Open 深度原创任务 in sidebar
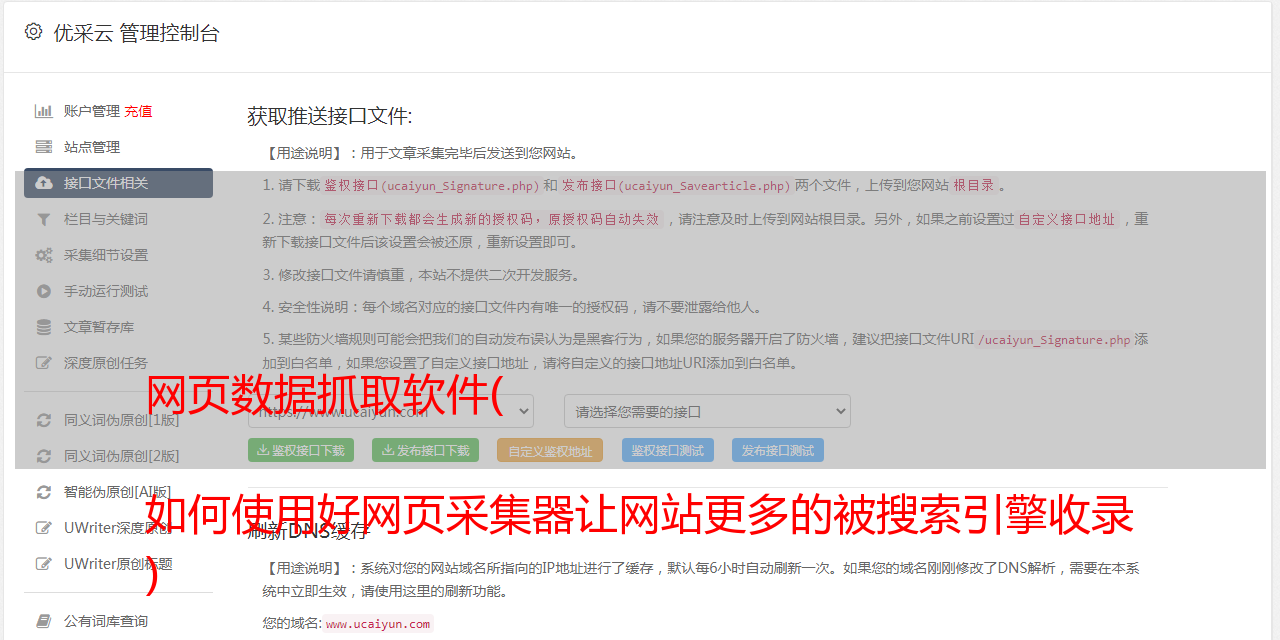Screen dimensions: 1280x640 coord(106,363)
